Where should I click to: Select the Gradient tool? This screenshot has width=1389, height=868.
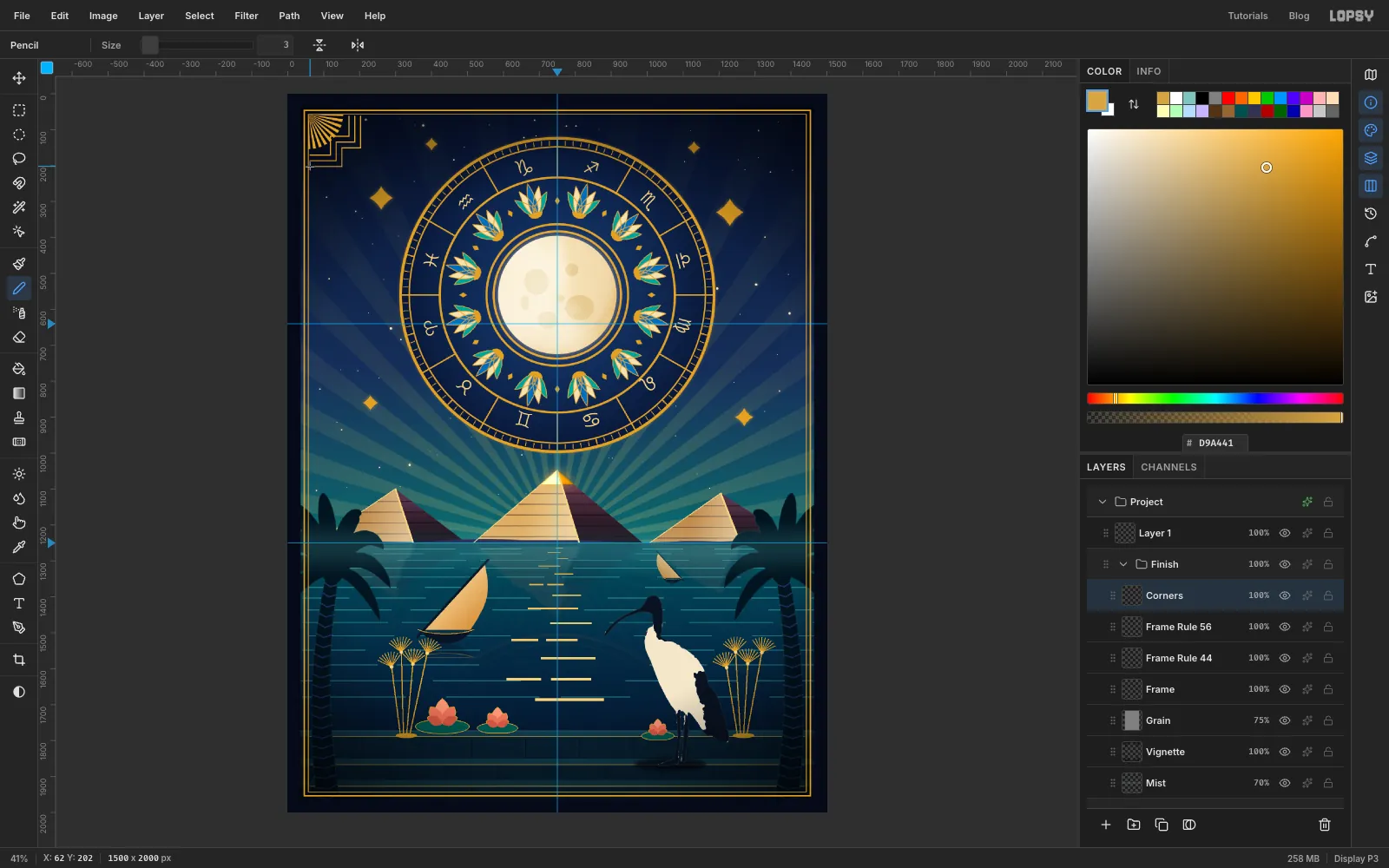pos(19,393)
